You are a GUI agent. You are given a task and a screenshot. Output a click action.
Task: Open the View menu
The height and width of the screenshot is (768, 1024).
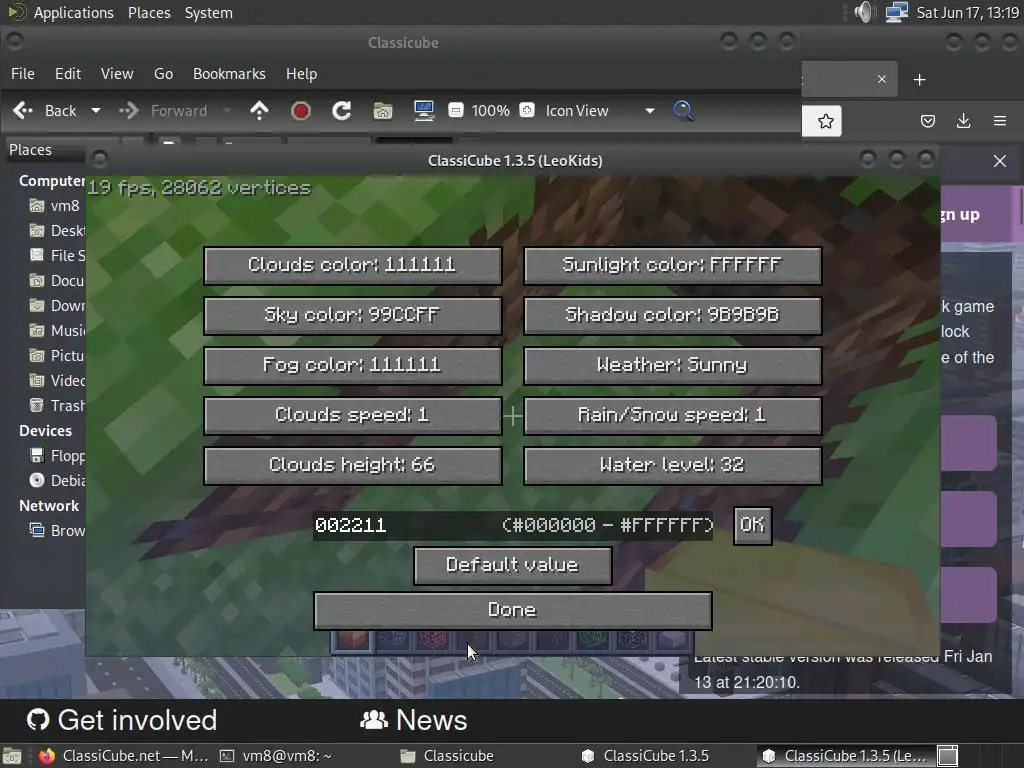click(x=117, y=74)
